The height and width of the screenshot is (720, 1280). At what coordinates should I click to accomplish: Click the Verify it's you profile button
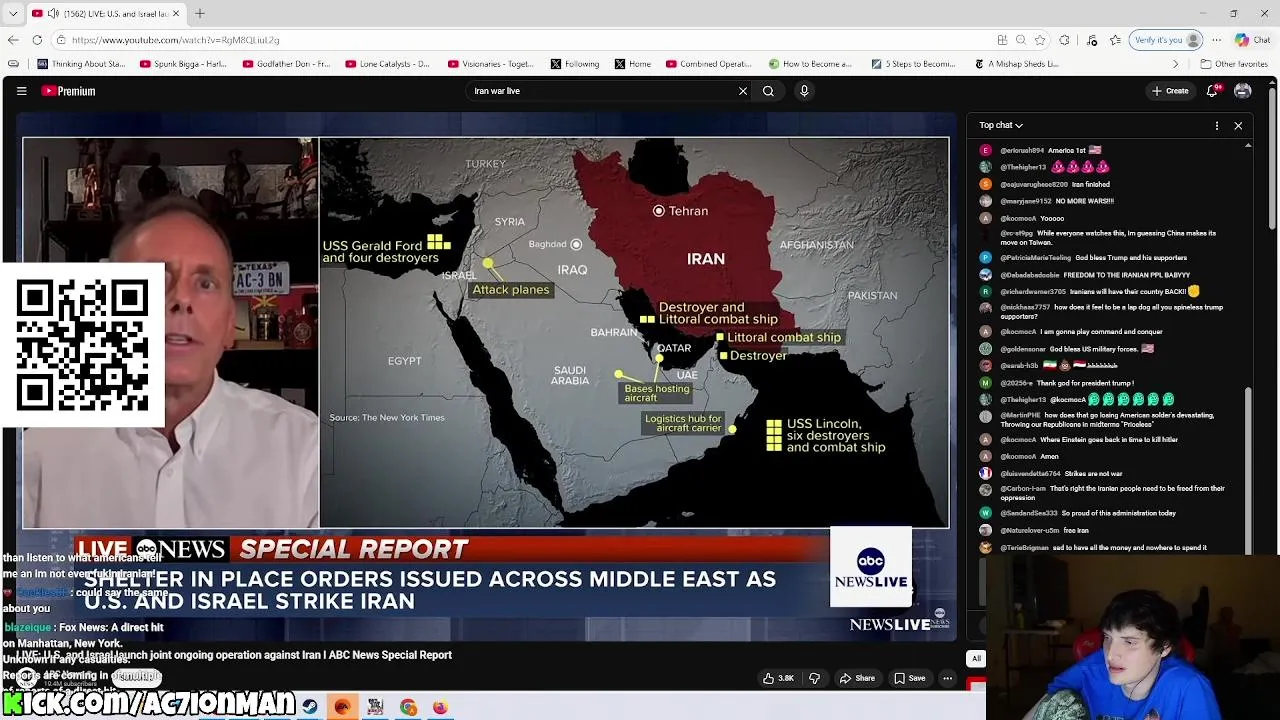1167,40
